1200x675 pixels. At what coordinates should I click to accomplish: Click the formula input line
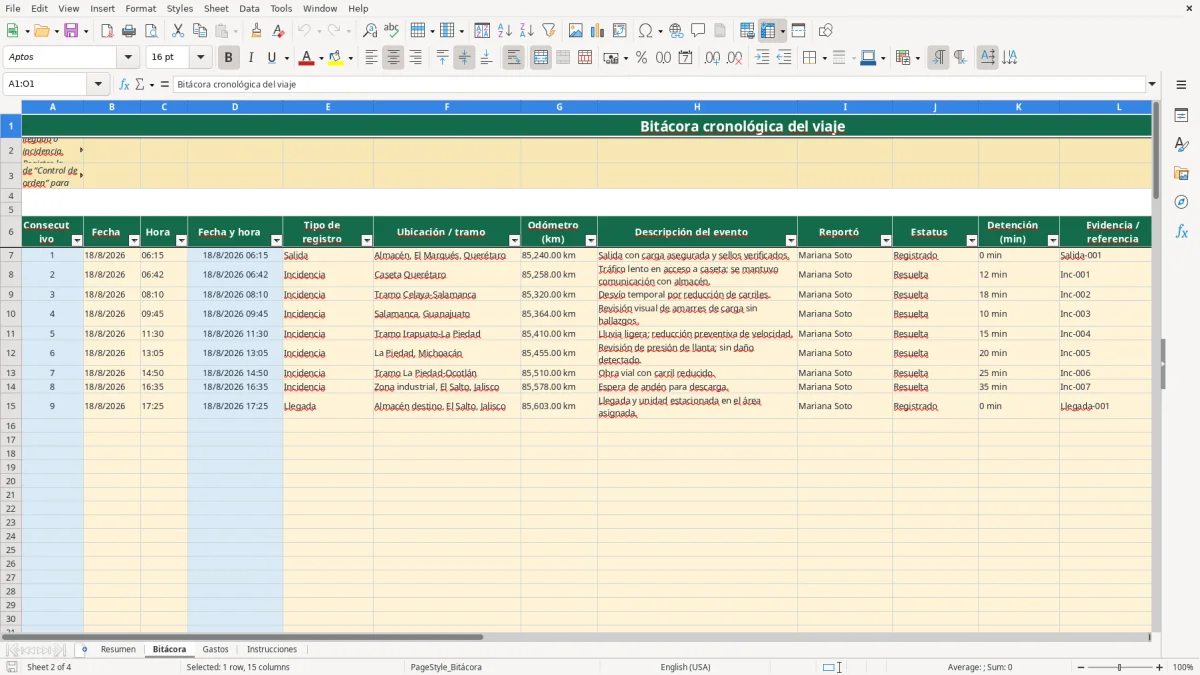point(658,84)
